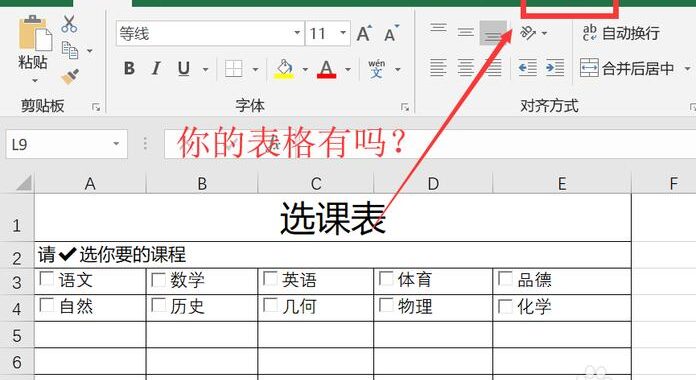The width and height of the screenshot is (696, 380).
Task: Click the 选课表 title cell
Action: 332,218
